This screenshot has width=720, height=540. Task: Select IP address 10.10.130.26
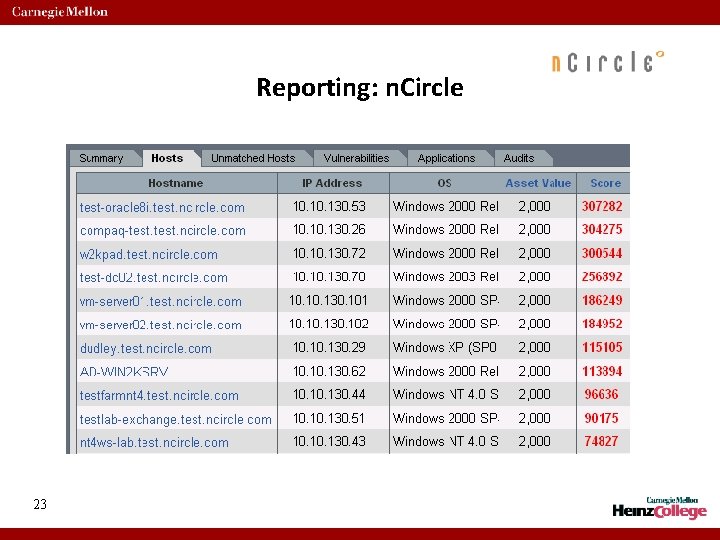[329, 230]
